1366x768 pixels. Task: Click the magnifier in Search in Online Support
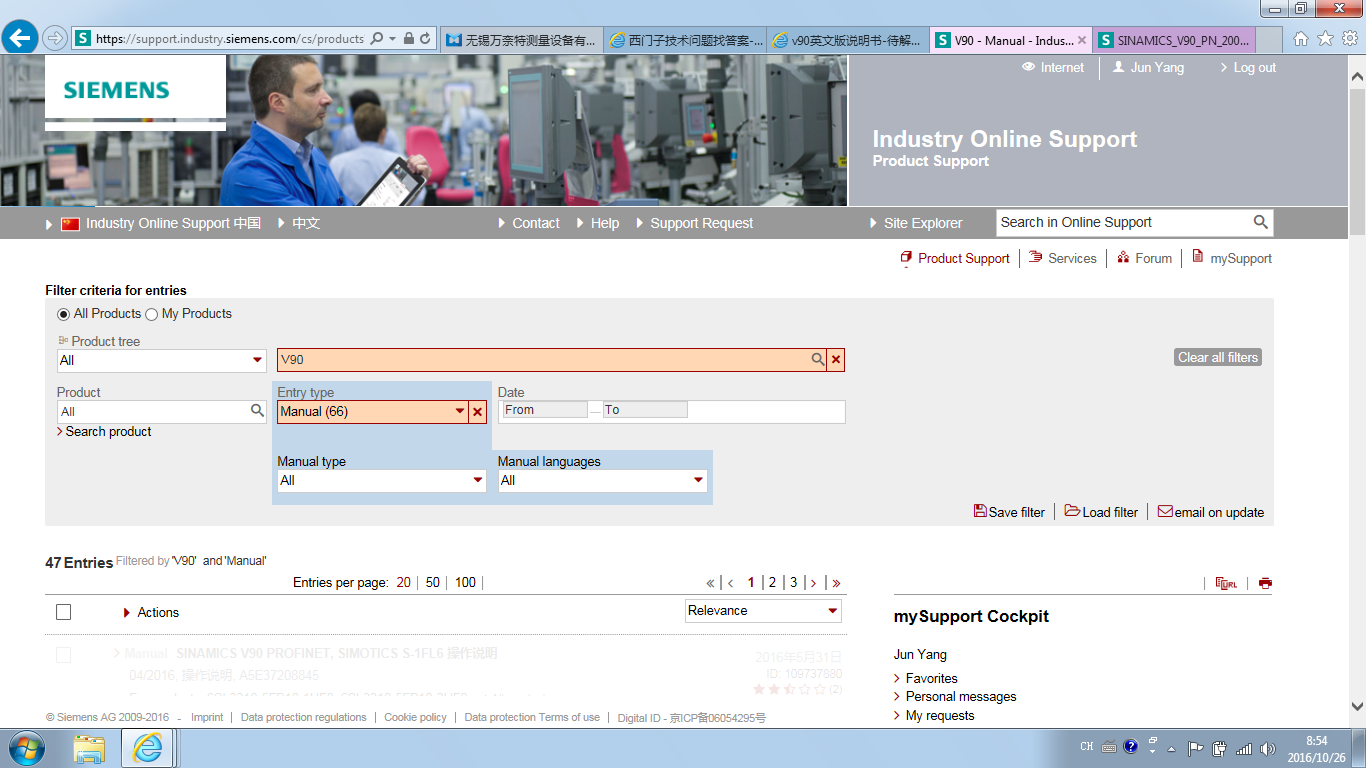(x=1260, y=222)
